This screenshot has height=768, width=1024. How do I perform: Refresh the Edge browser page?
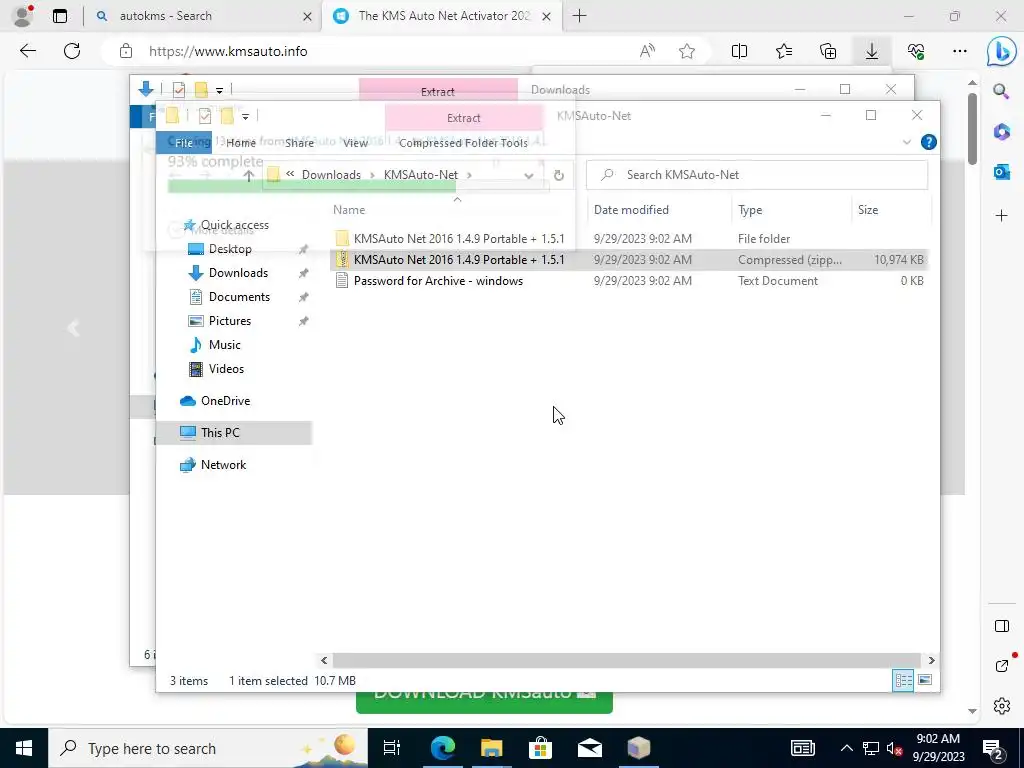click(x=72, y=51)
